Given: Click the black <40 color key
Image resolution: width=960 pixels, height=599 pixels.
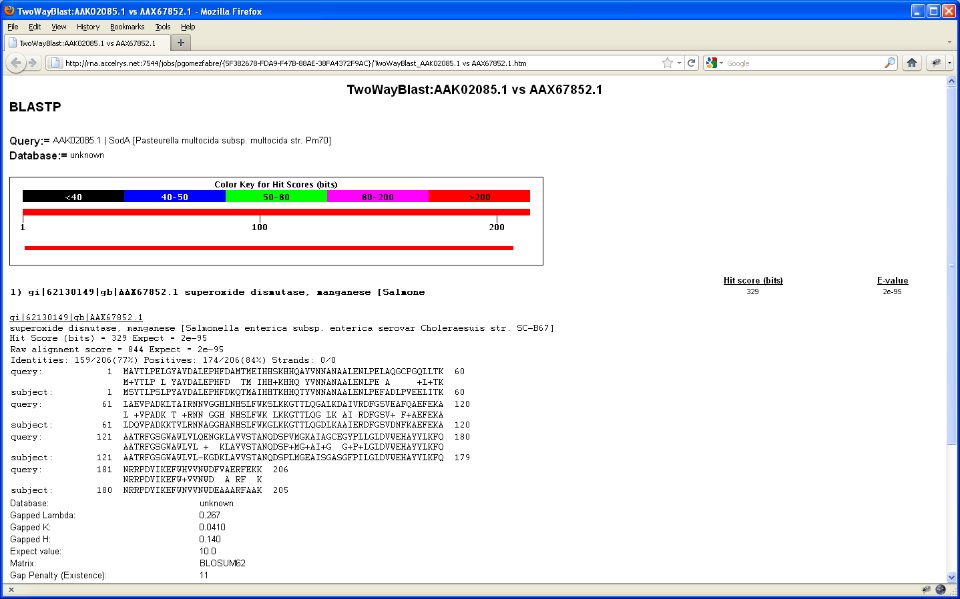Looking at the screenshot, I should coord(73,197).
